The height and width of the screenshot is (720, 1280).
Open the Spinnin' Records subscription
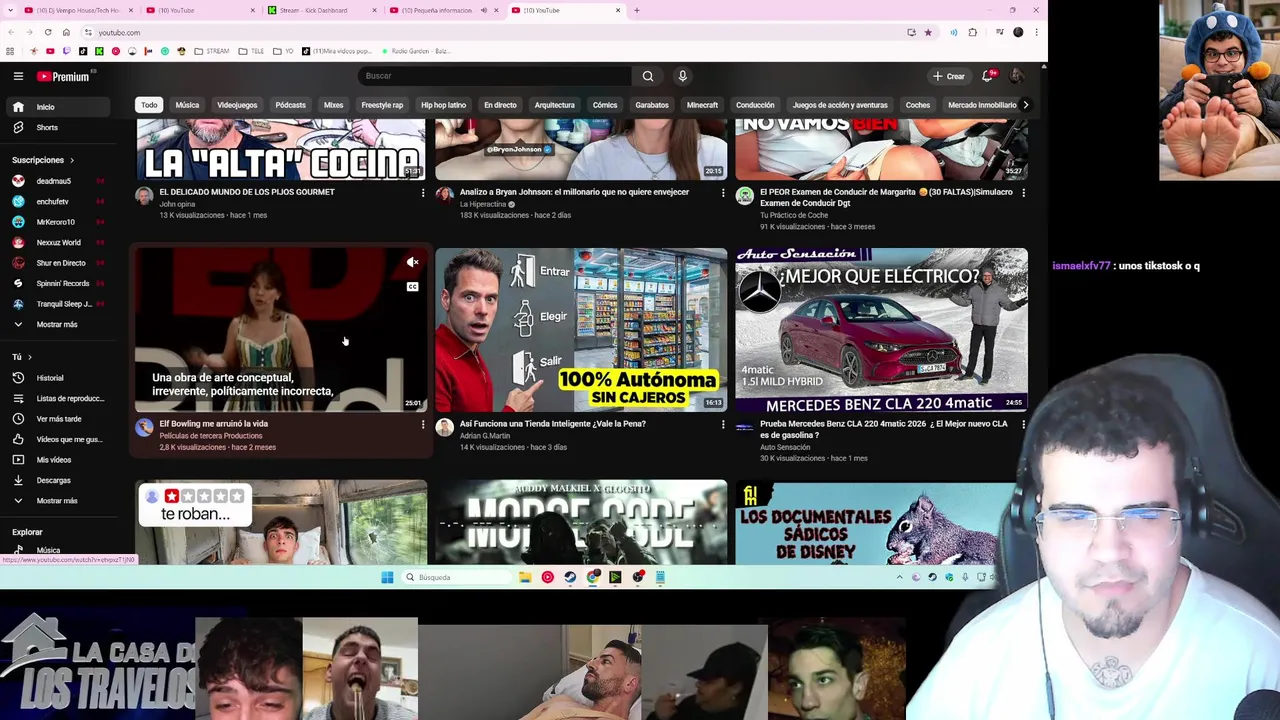point(60,283)
